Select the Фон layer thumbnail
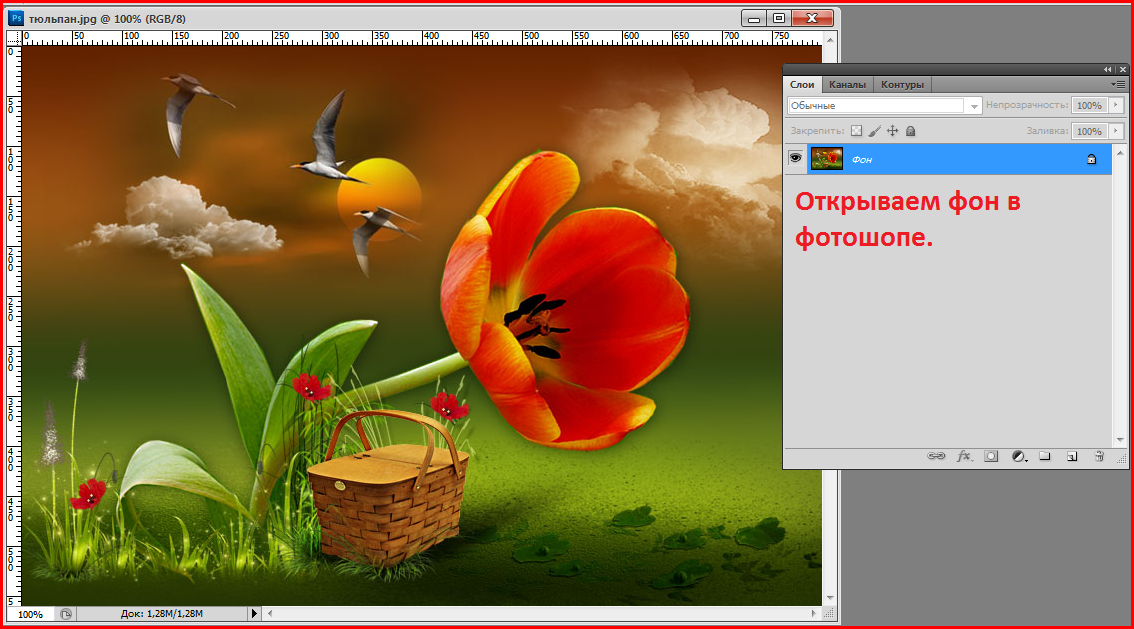This screenshot has width=1134, height=629. pos(827,158)
